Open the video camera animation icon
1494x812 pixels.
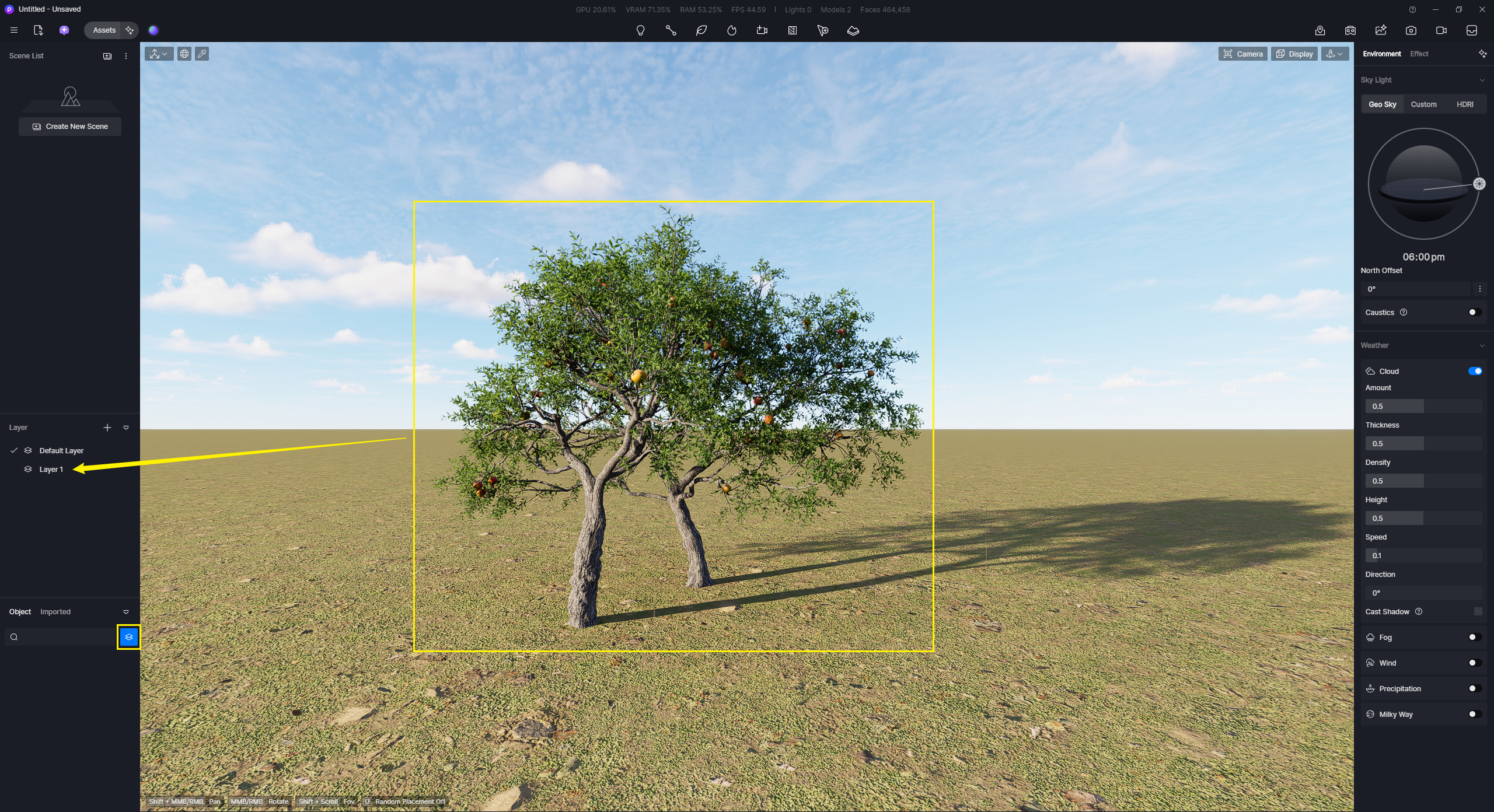point(1441,30)
